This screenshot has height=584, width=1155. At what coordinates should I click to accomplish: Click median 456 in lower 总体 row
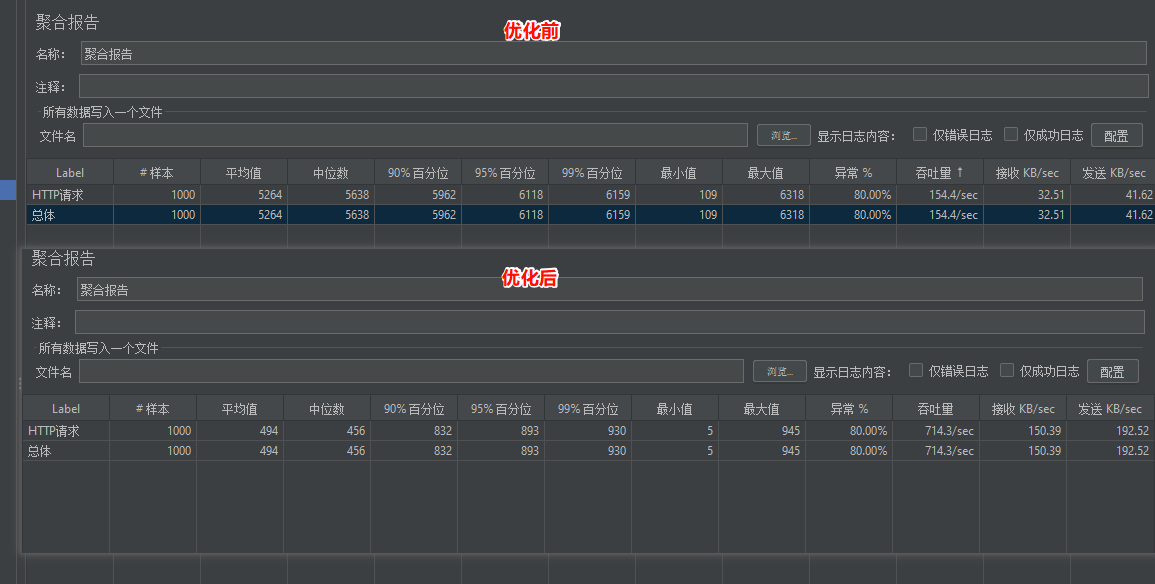[356, 451]
